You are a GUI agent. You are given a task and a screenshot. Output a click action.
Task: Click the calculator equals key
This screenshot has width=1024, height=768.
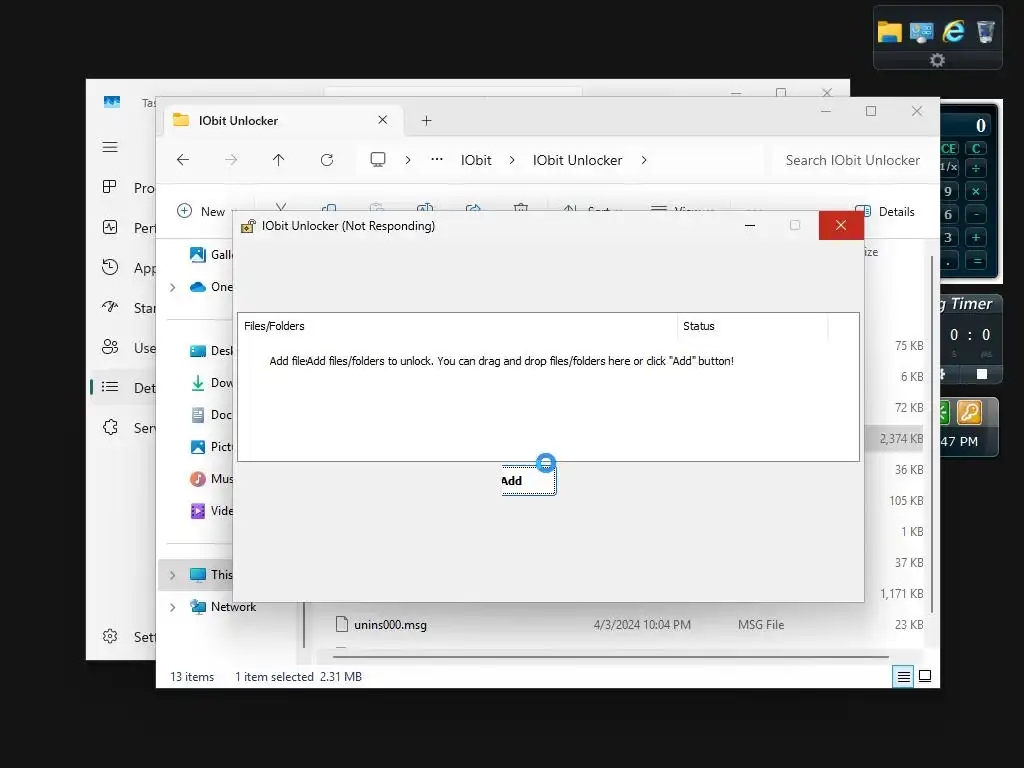(977, 261)
